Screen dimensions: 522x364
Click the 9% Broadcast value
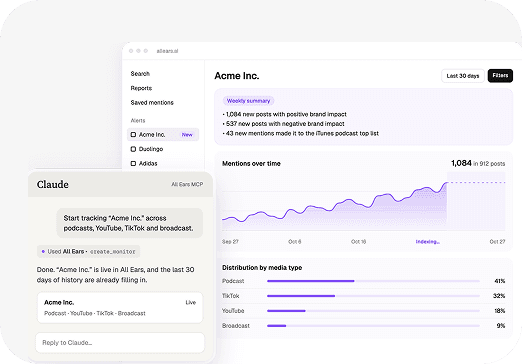tap(501, 326)
